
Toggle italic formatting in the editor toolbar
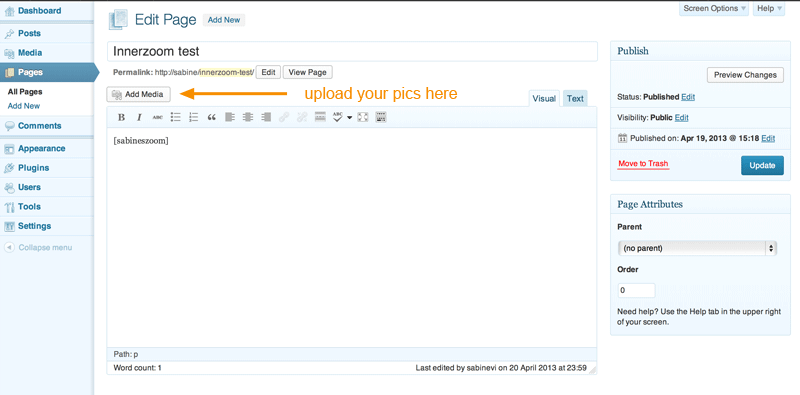point(139,117)
